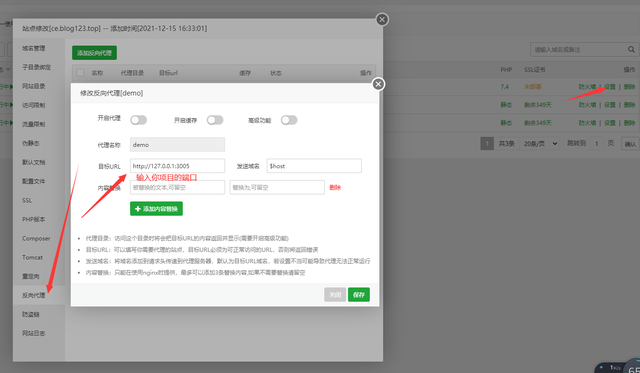Open the Composer sidebar tab
Image resolution: width=640 pixels, height=373 pixels.
(36, 238)
